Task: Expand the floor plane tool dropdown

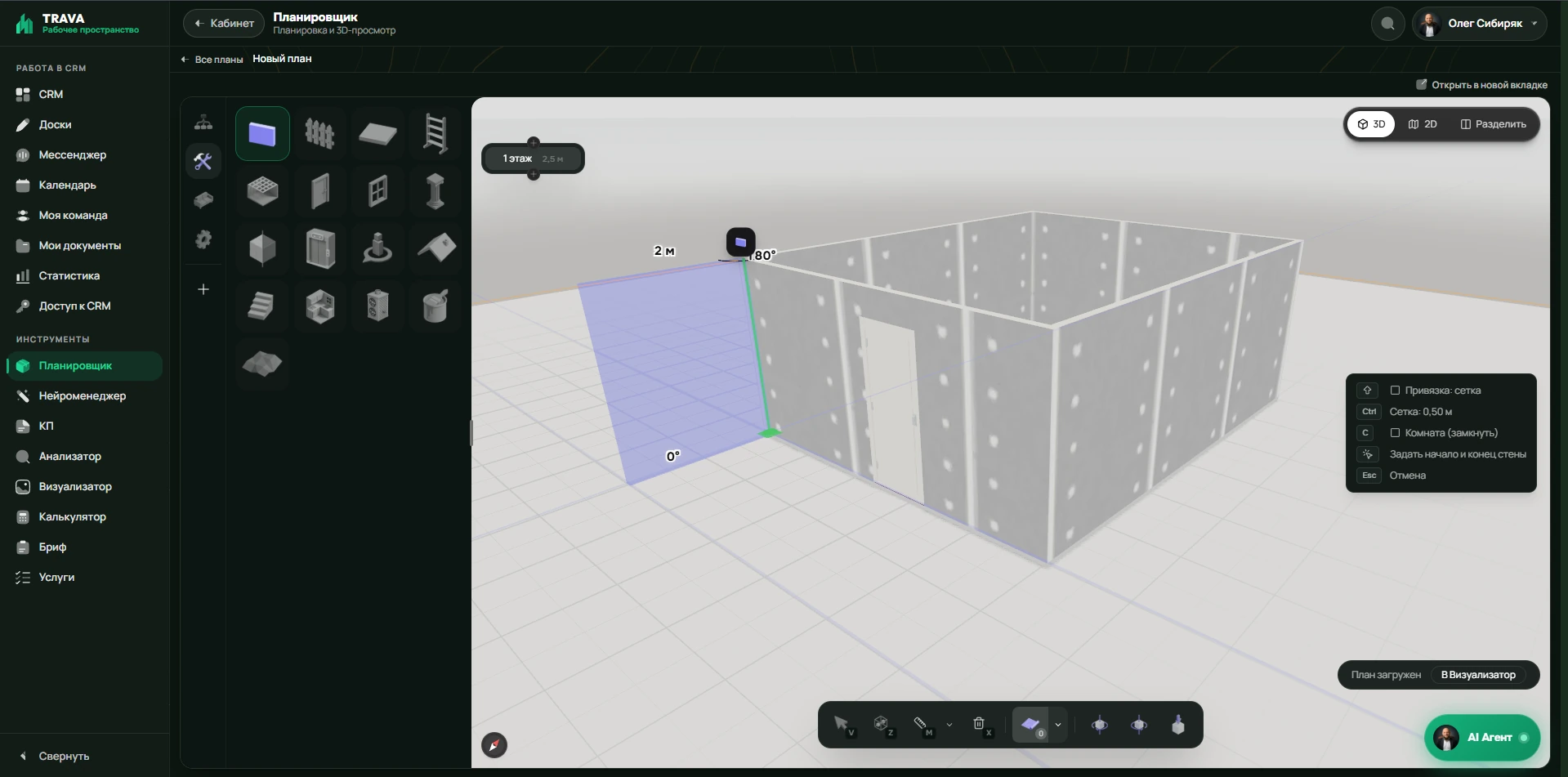Action: coord(1058,725)
